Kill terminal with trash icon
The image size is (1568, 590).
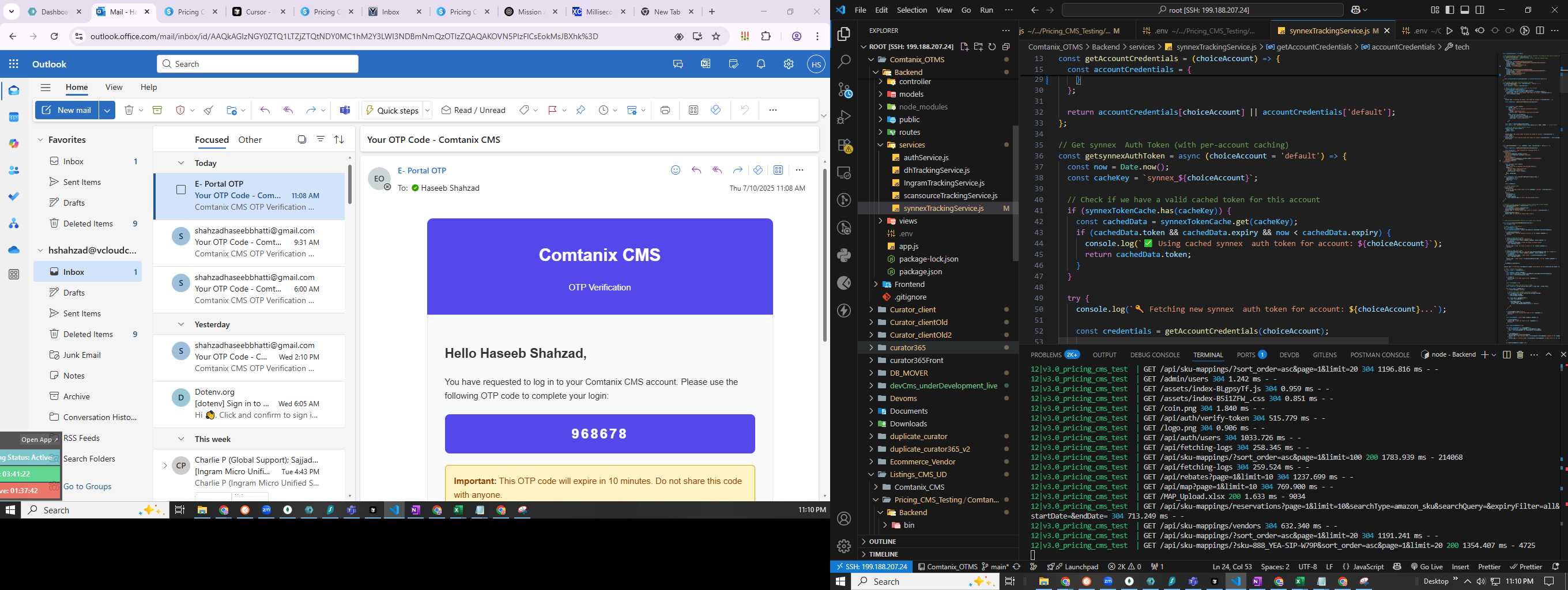(x=1520, y=354)
